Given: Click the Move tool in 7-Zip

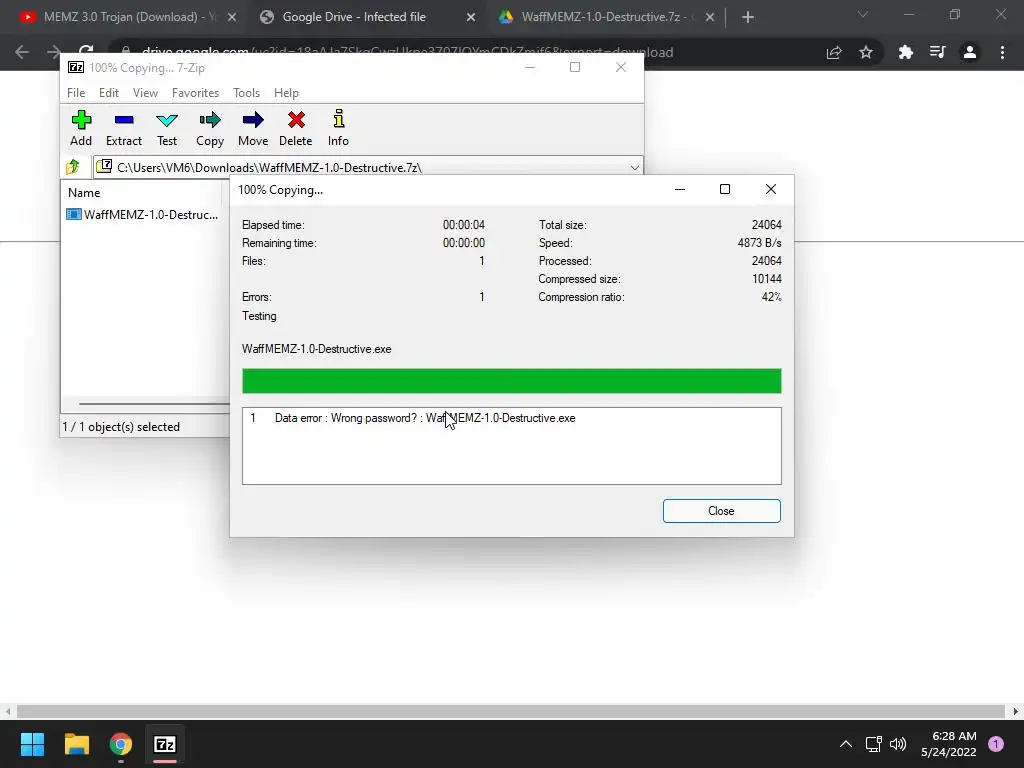Looking at the screenshot, I should tap(253, 128).
